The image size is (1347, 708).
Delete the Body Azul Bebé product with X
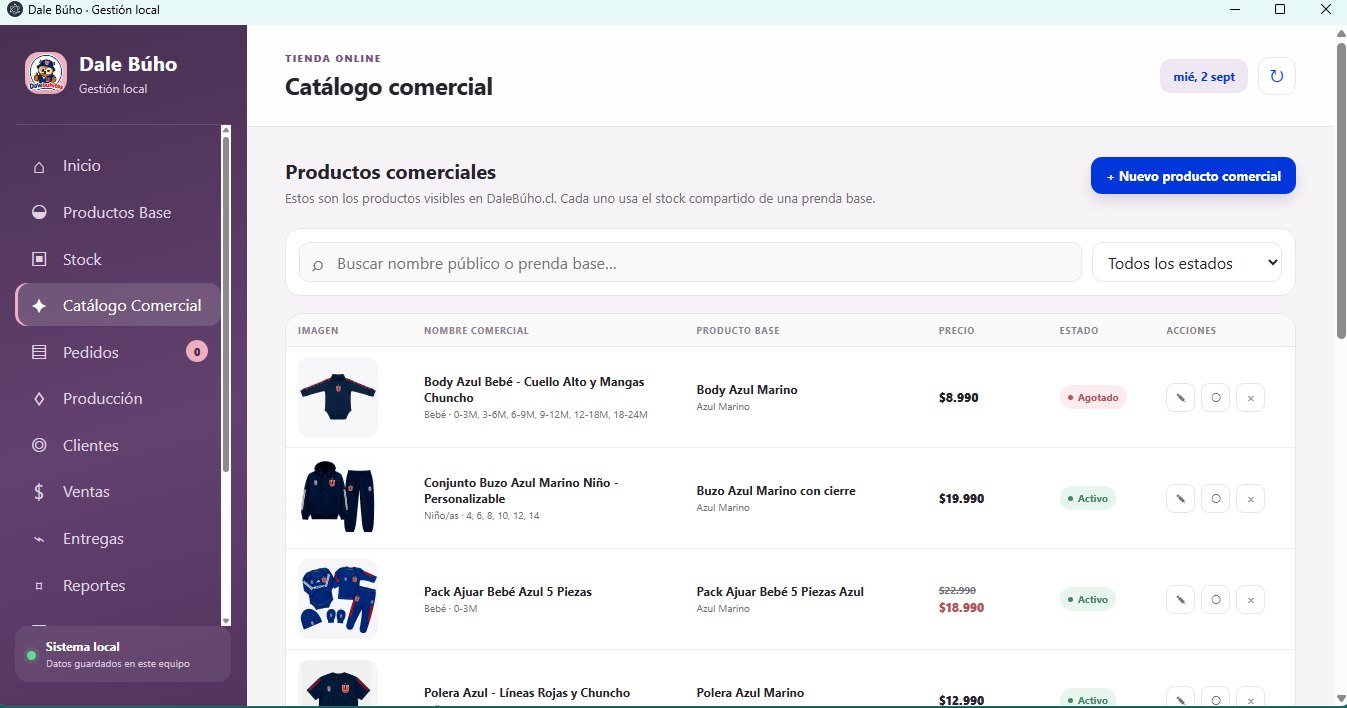click(x=1250, y=397)
